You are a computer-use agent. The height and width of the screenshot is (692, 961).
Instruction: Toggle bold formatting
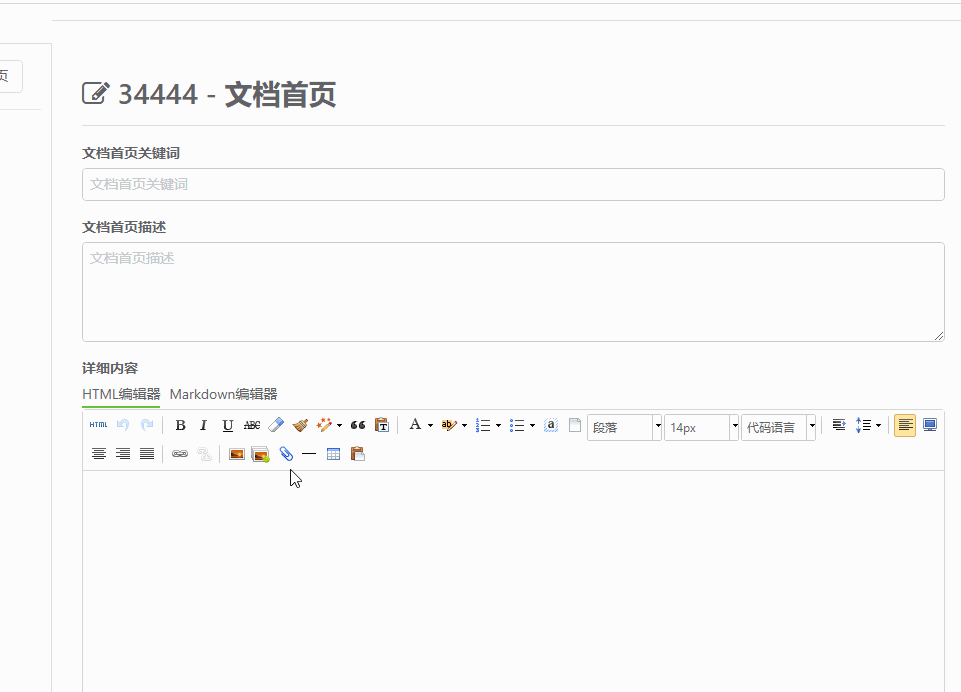coord(180,425)
